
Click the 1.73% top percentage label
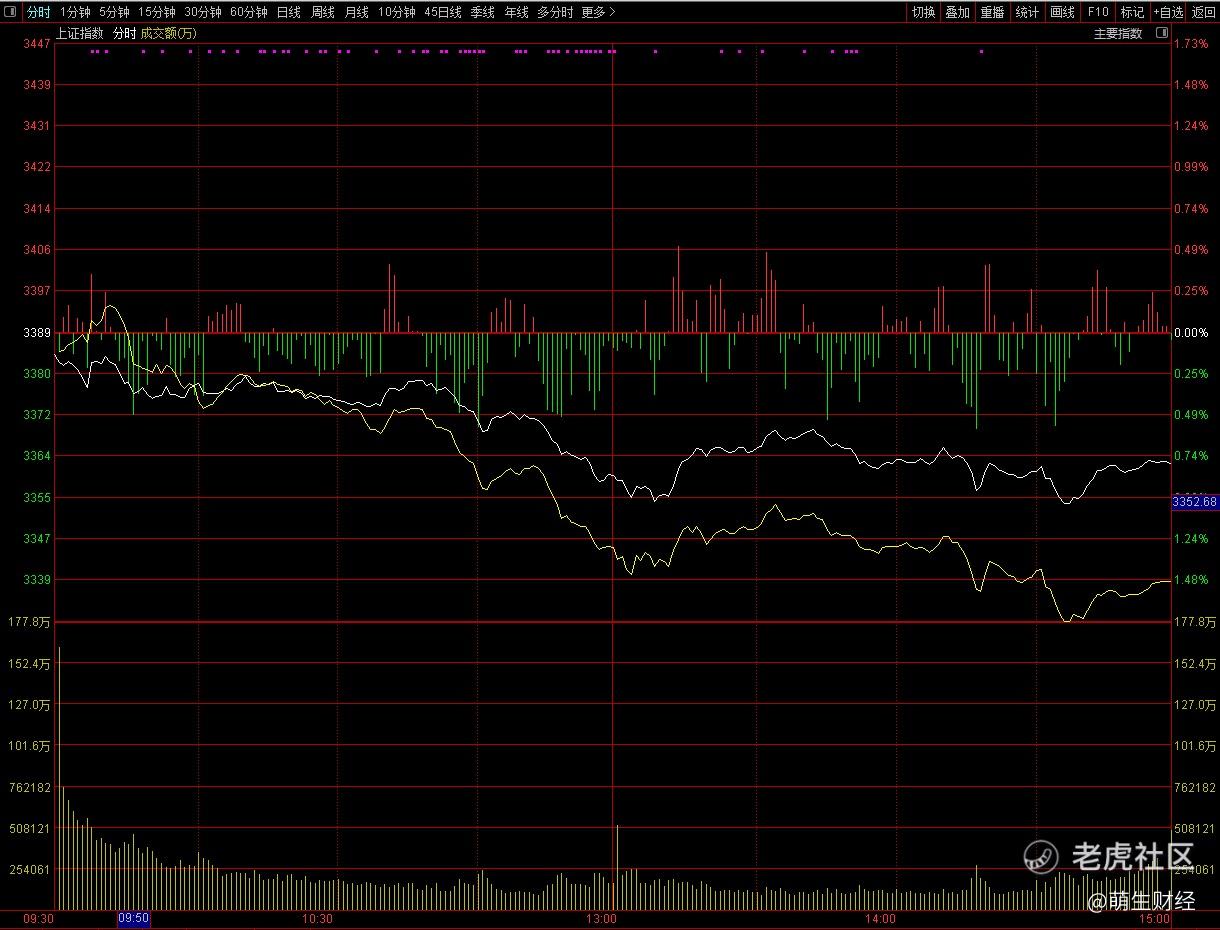tap(1191, 44)
